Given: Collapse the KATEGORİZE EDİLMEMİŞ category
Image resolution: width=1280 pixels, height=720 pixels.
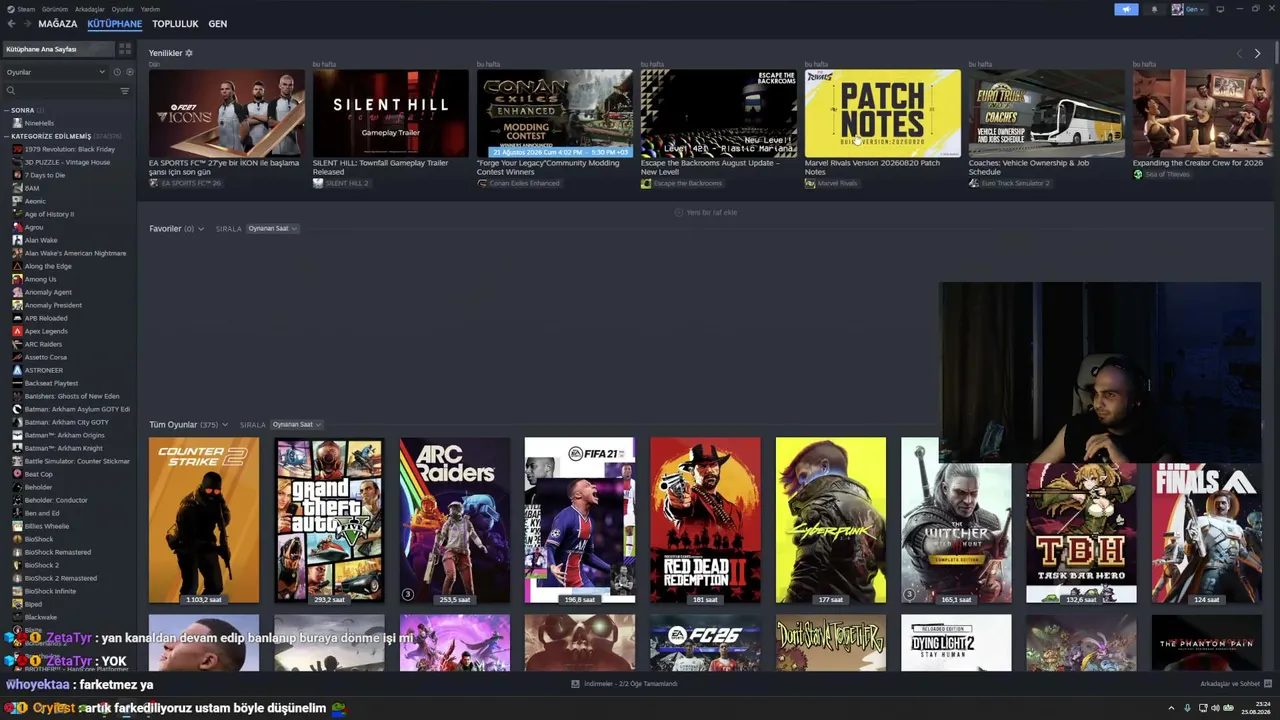Looking at the screenshot, I should point(6,136).
